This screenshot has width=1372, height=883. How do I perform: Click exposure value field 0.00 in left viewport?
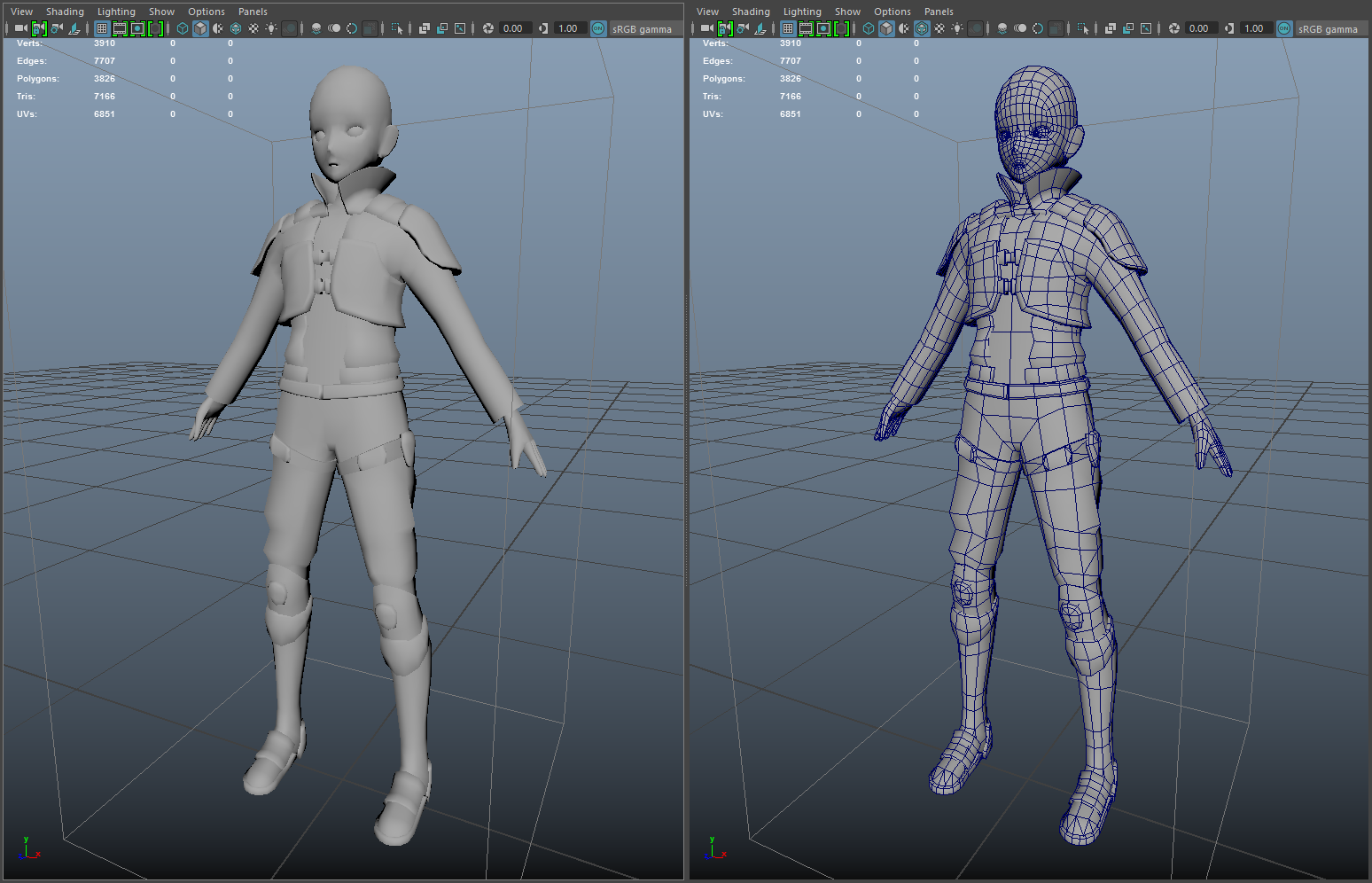tap(513, 28)
